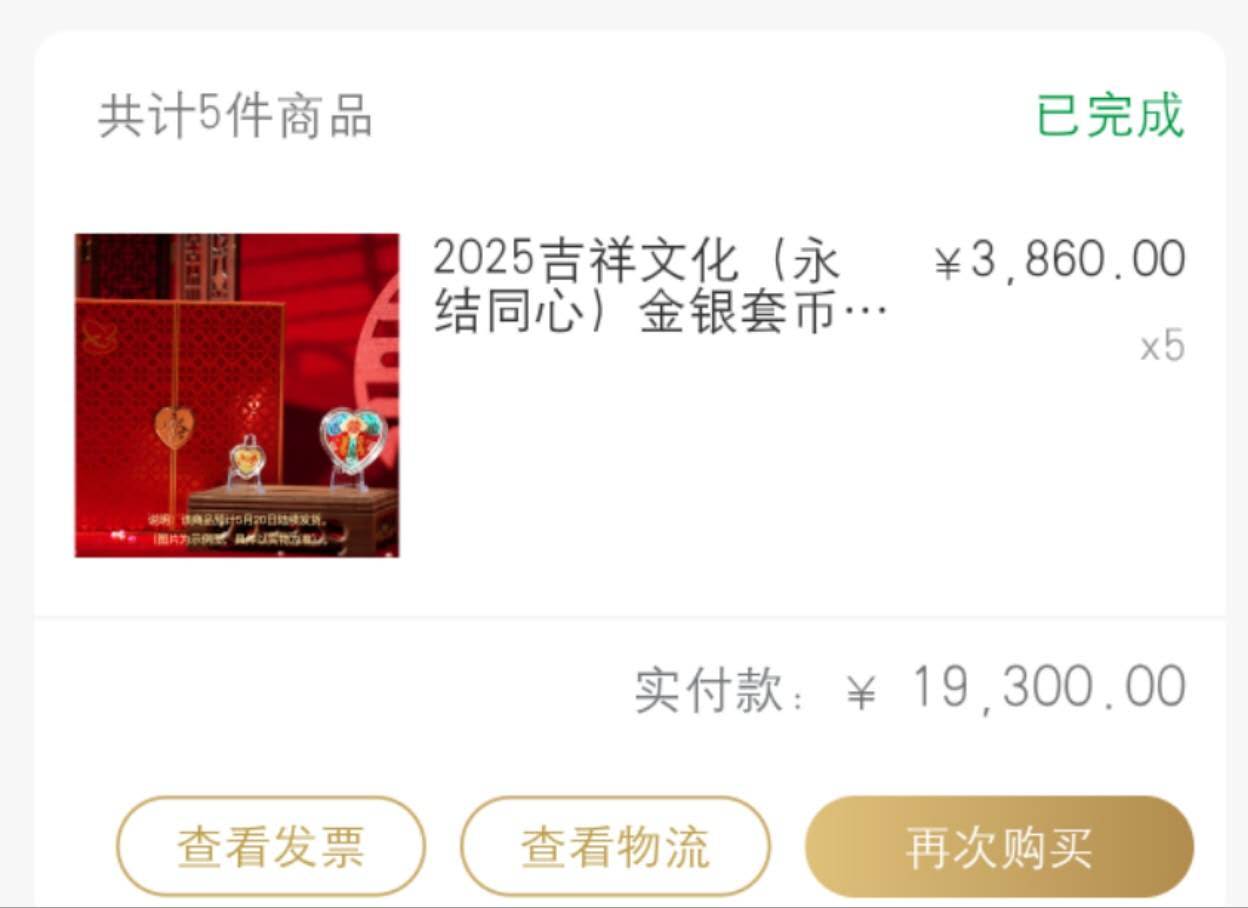This screenshot has height=908, width=1248.
Task: Open the 2025吉祥文化 product title
Action: [660, 286]
